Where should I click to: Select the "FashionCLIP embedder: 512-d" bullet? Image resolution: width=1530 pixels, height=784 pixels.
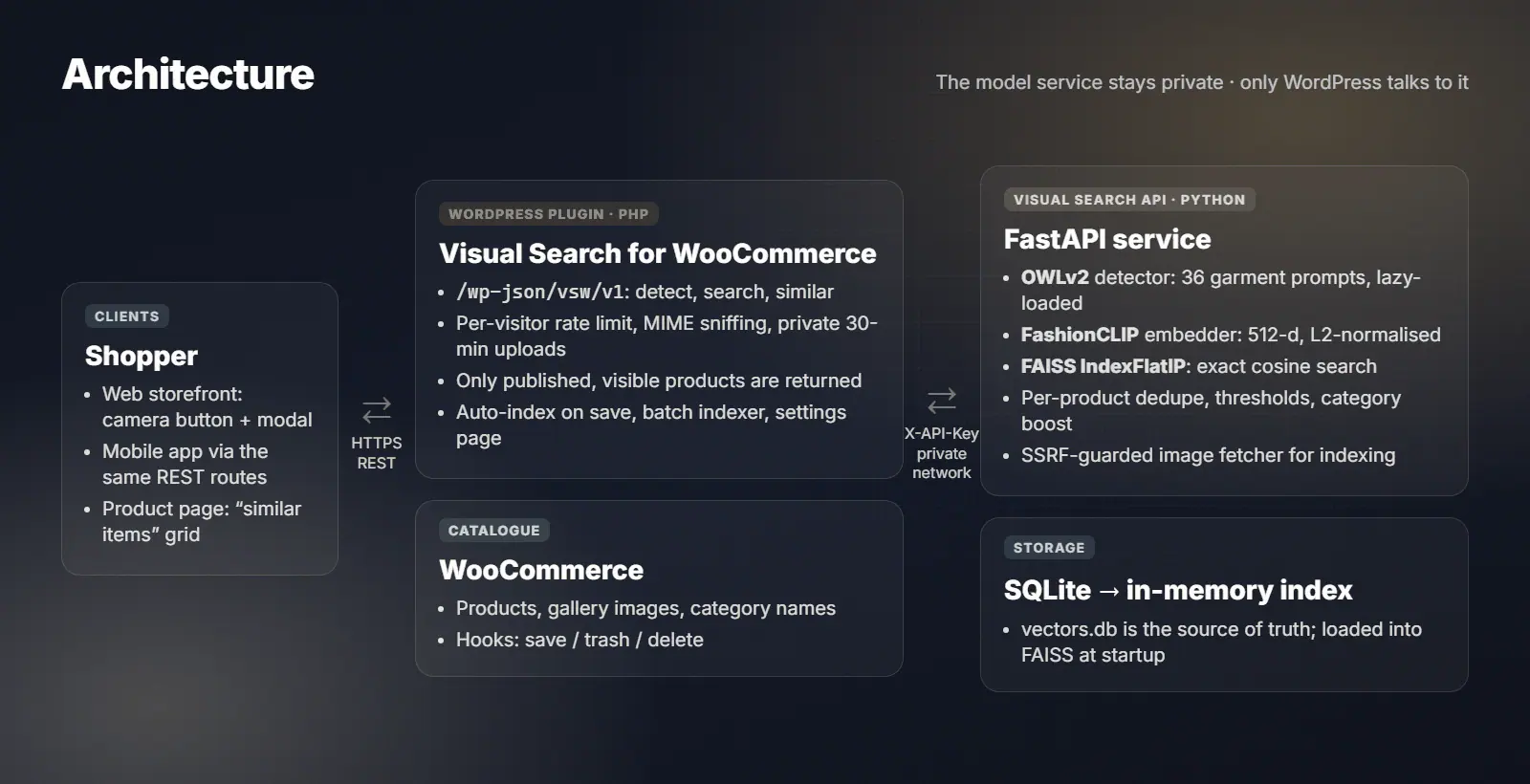point(1231,335)
